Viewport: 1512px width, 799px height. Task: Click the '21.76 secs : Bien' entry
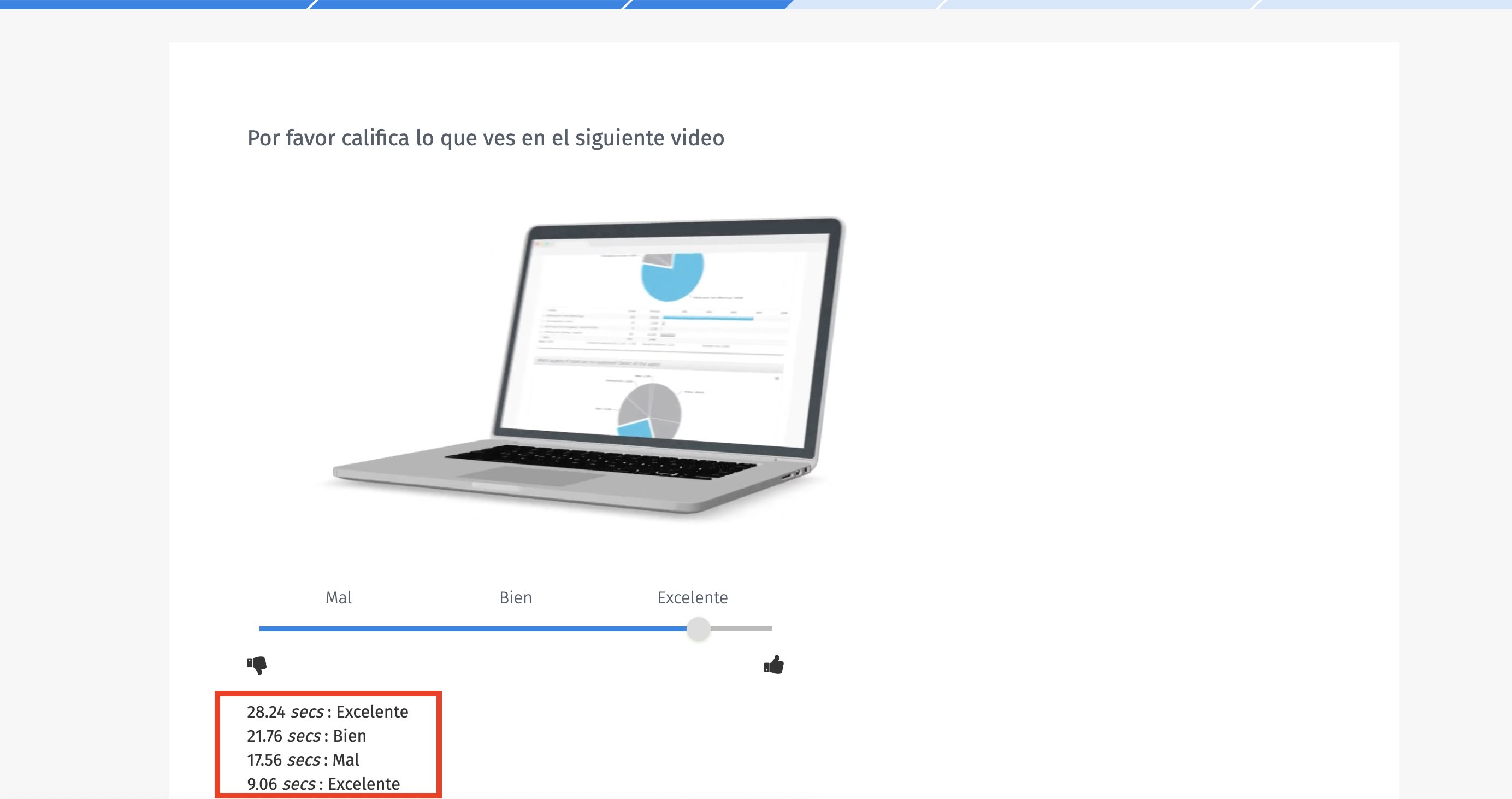tap(306, 736)
